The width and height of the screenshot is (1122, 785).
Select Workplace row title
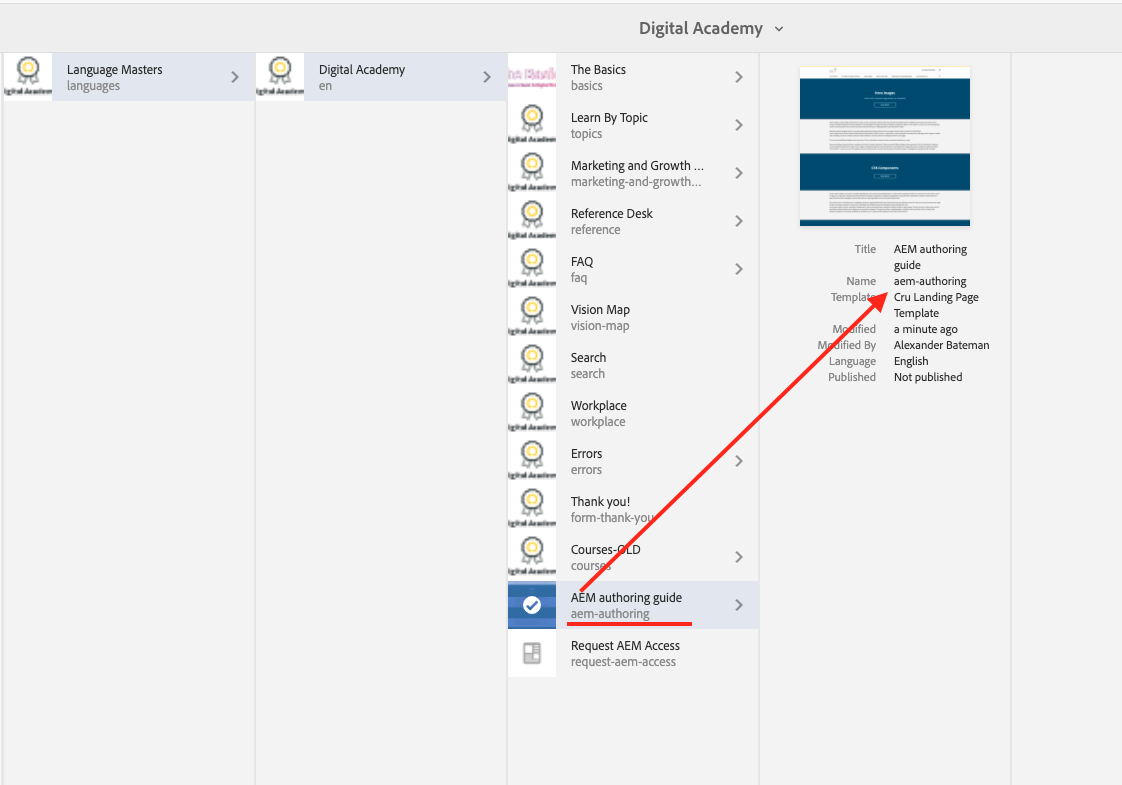click(x=599, y=405)
